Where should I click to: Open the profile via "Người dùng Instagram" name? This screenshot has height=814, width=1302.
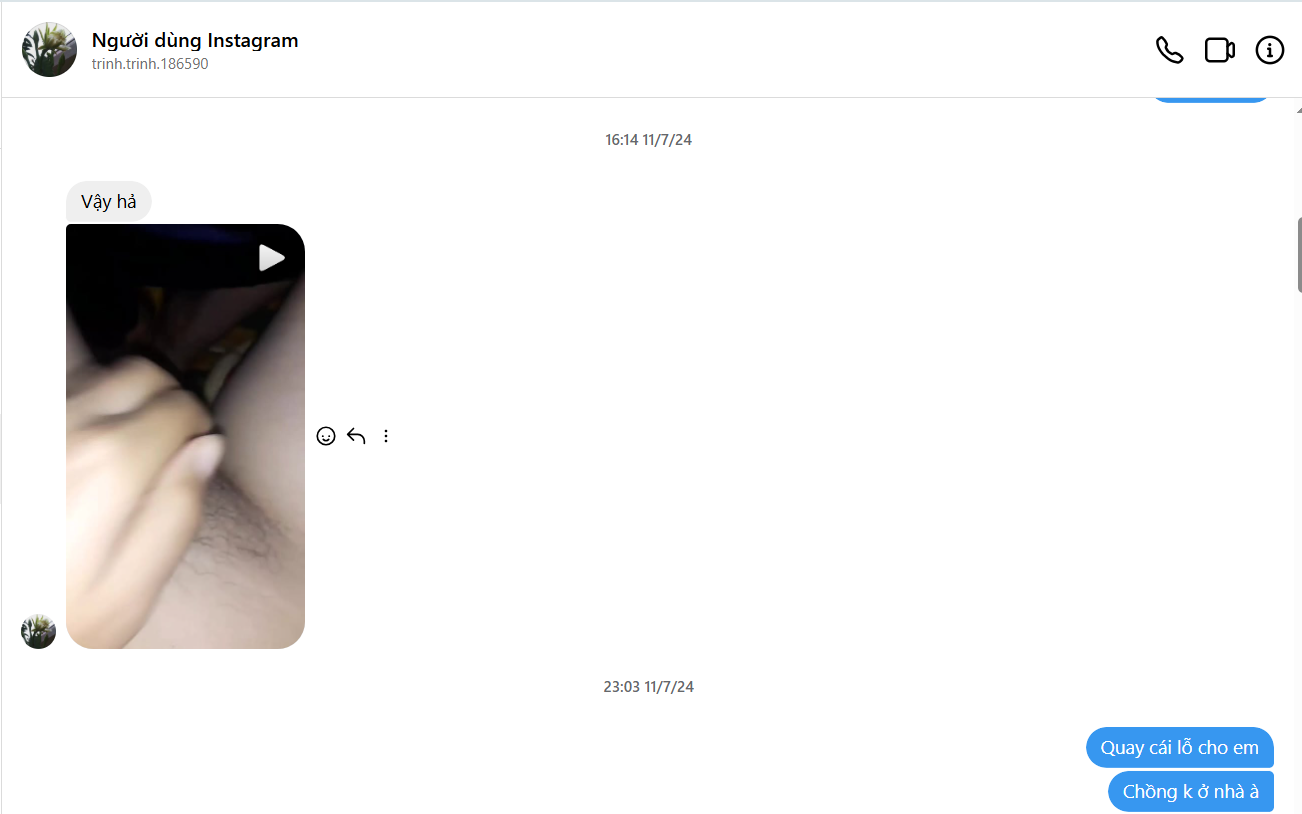(195, 41)
